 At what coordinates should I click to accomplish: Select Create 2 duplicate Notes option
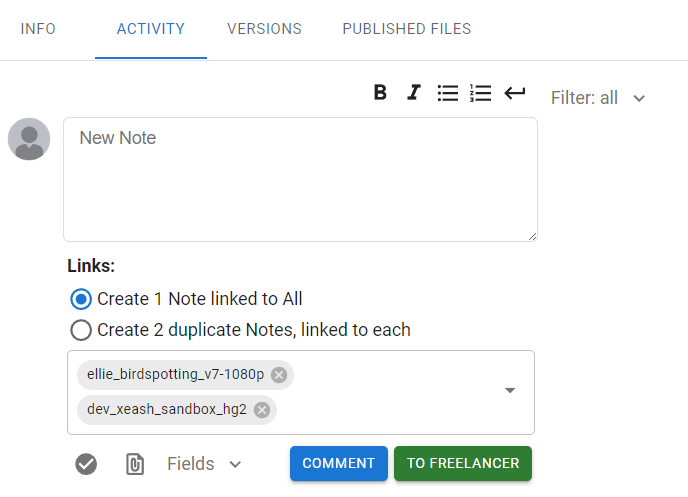[x=80, y=330]
